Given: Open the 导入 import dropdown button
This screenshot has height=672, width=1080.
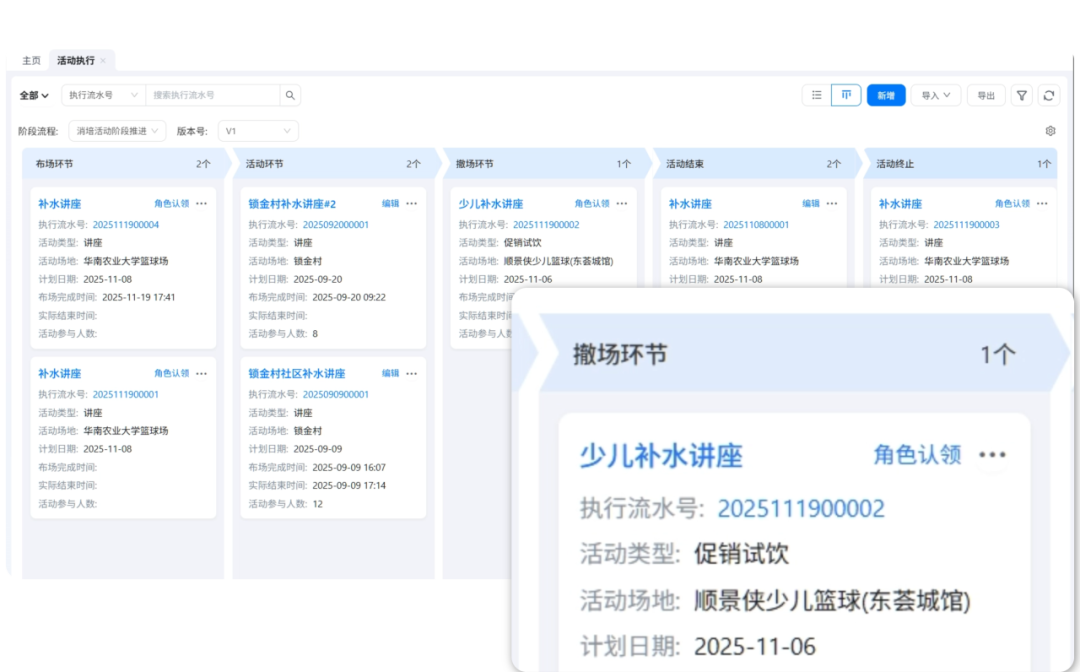Looking at the screenshot, I should 936,94.
